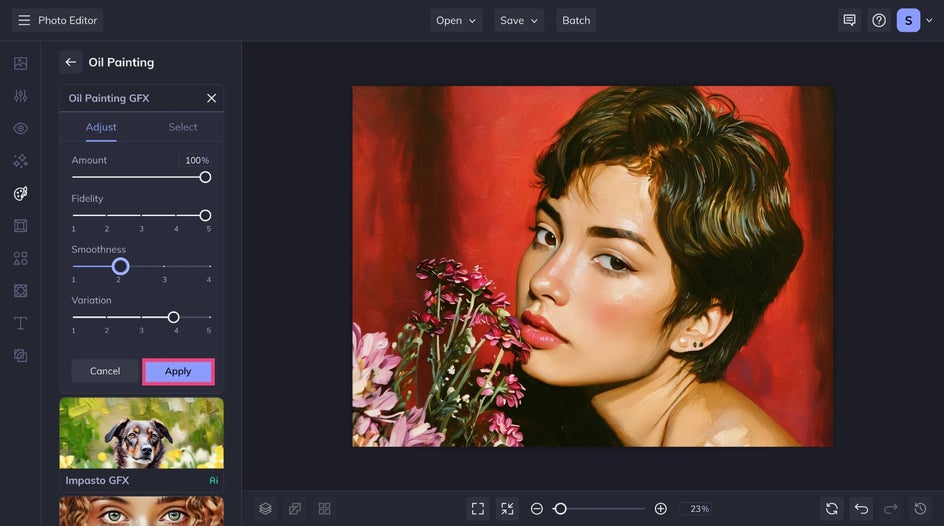Image resolution: width=944 pixels, height=526 pixels.
Task: Open the history clock icon
Action: [x=921, y=509]
